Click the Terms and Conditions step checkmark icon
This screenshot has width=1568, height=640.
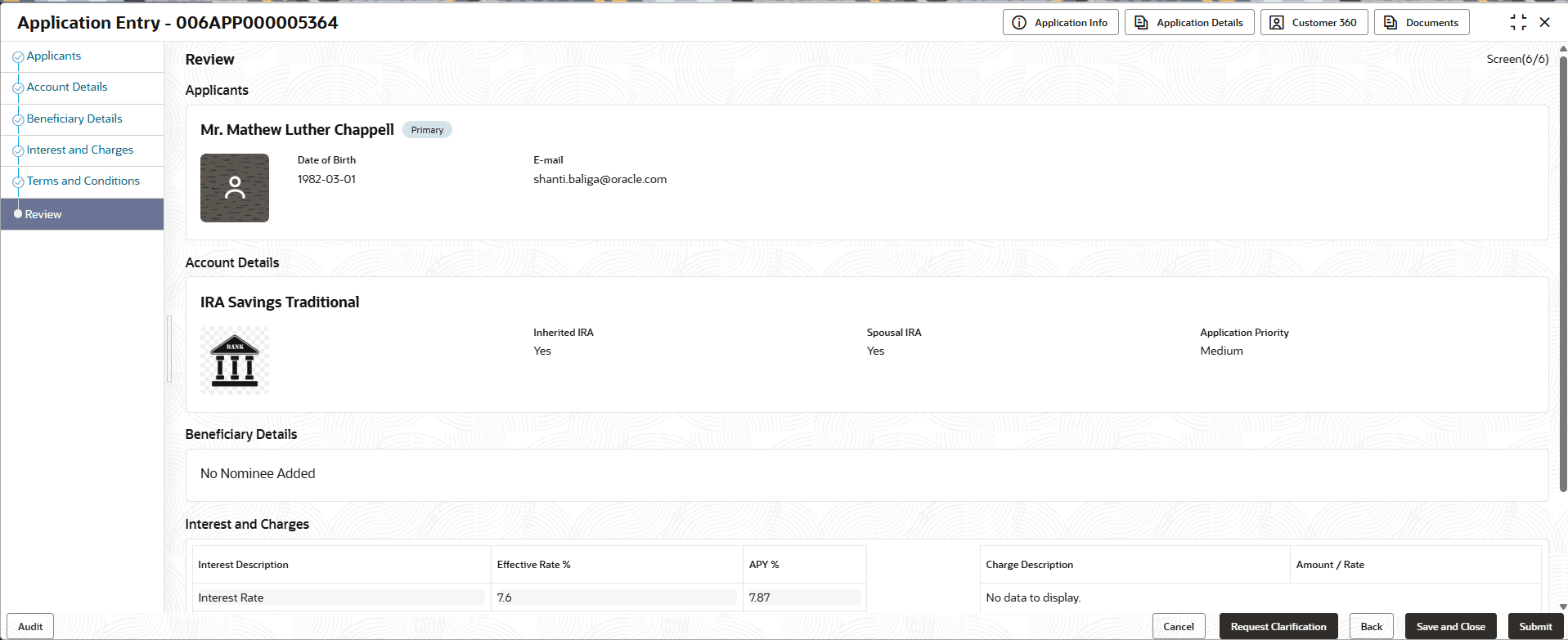pyautogui.click(x=18, y=182)
